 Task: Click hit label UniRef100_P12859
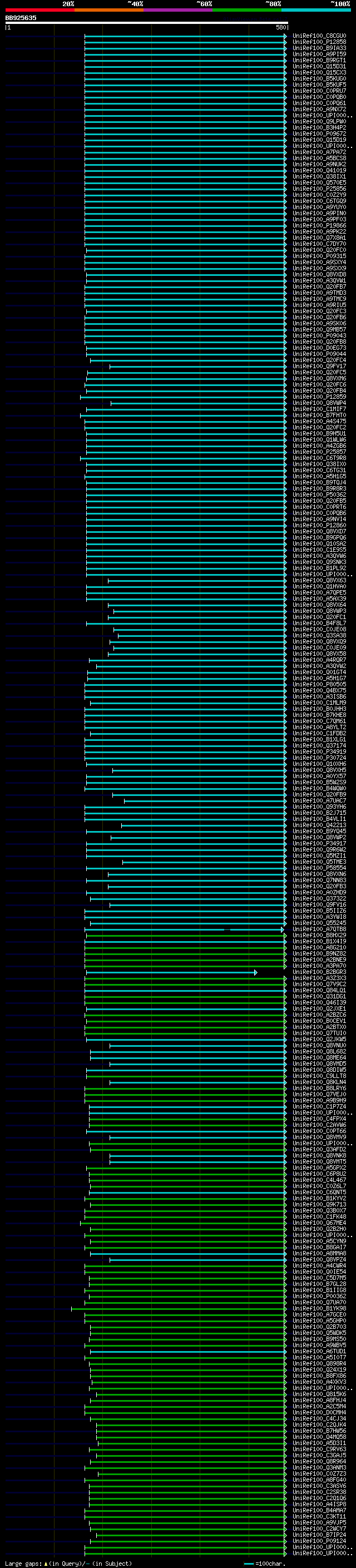[x=319, y=397]
